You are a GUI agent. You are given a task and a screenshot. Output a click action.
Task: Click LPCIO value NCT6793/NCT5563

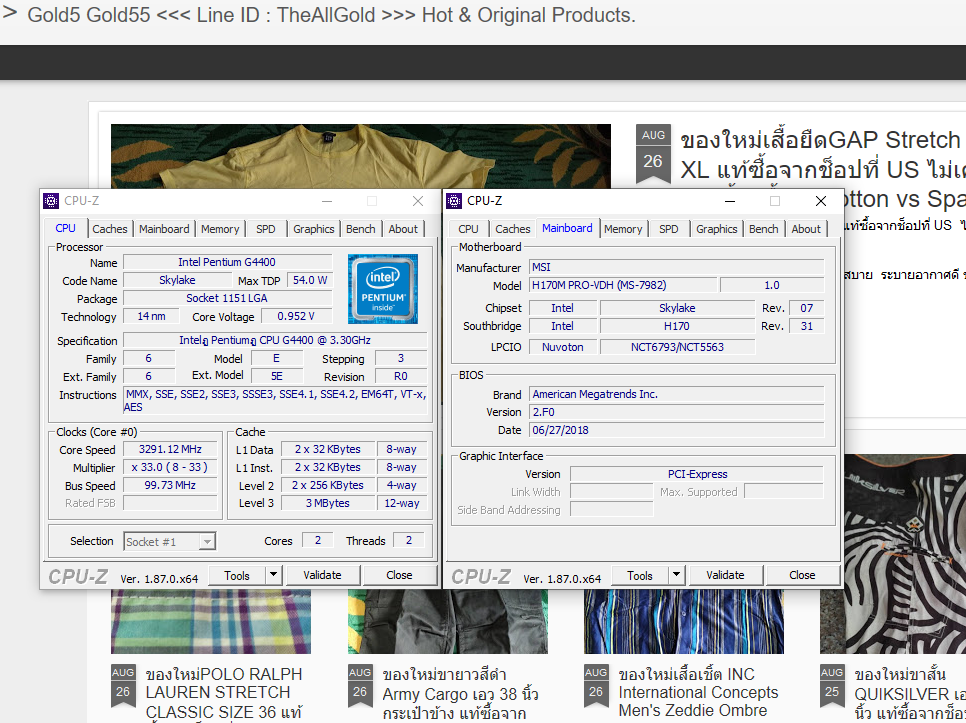(x=677, y=347)
